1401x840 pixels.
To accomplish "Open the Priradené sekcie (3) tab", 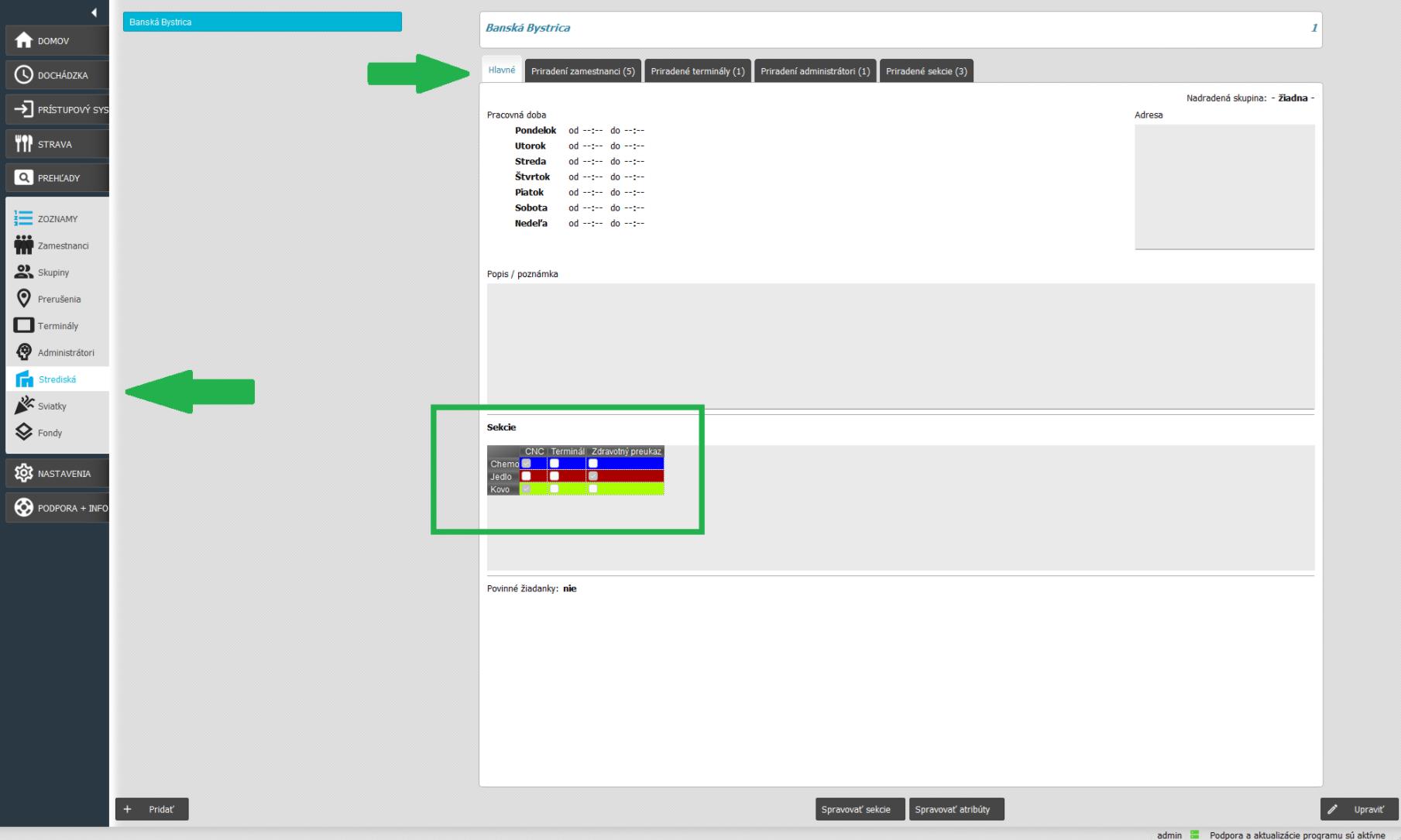I will [x=926, y=71].
